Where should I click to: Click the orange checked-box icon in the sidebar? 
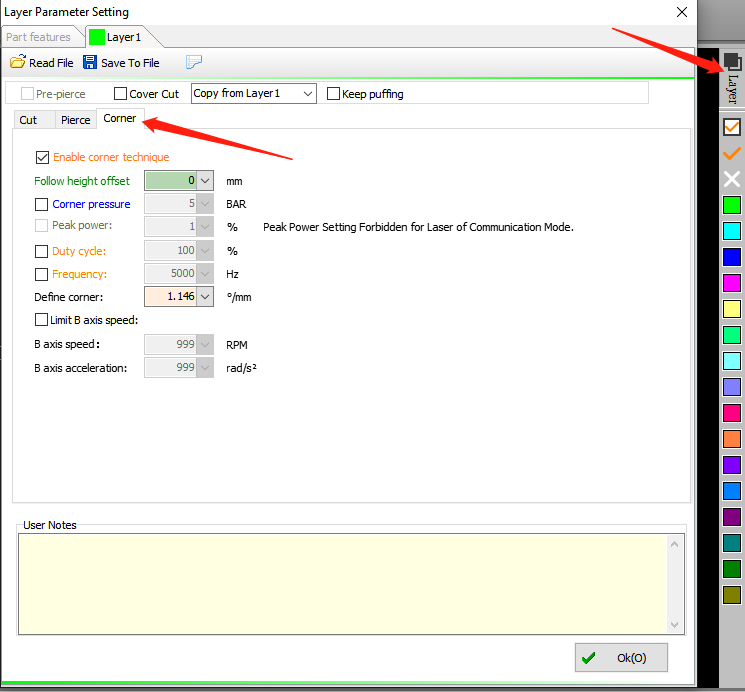coord(732,127)
